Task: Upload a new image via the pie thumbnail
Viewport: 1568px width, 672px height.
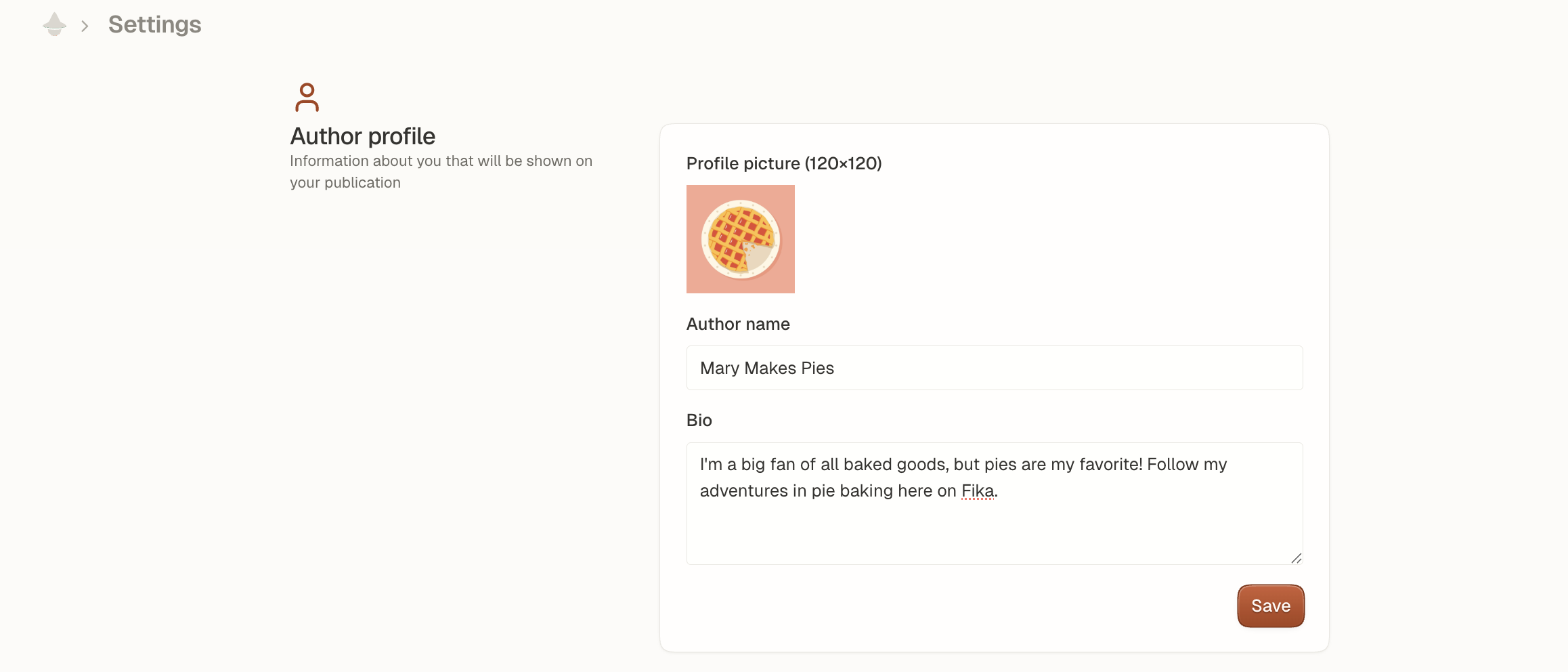Action: coord(740,238)
